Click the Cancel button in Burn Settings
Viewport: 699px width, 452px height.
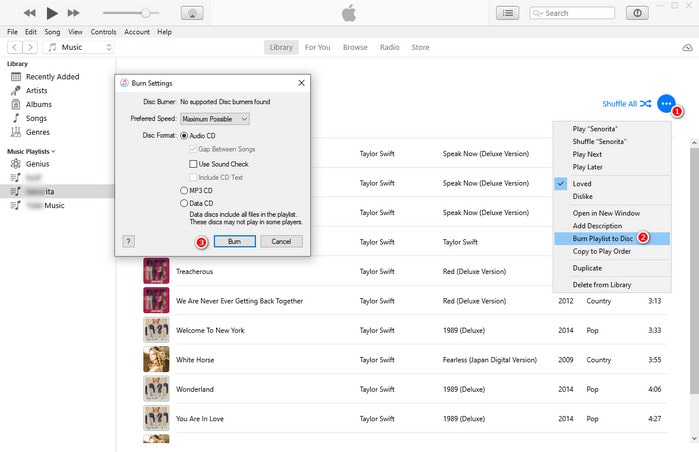pyautogui.click(x=281, y=241)
